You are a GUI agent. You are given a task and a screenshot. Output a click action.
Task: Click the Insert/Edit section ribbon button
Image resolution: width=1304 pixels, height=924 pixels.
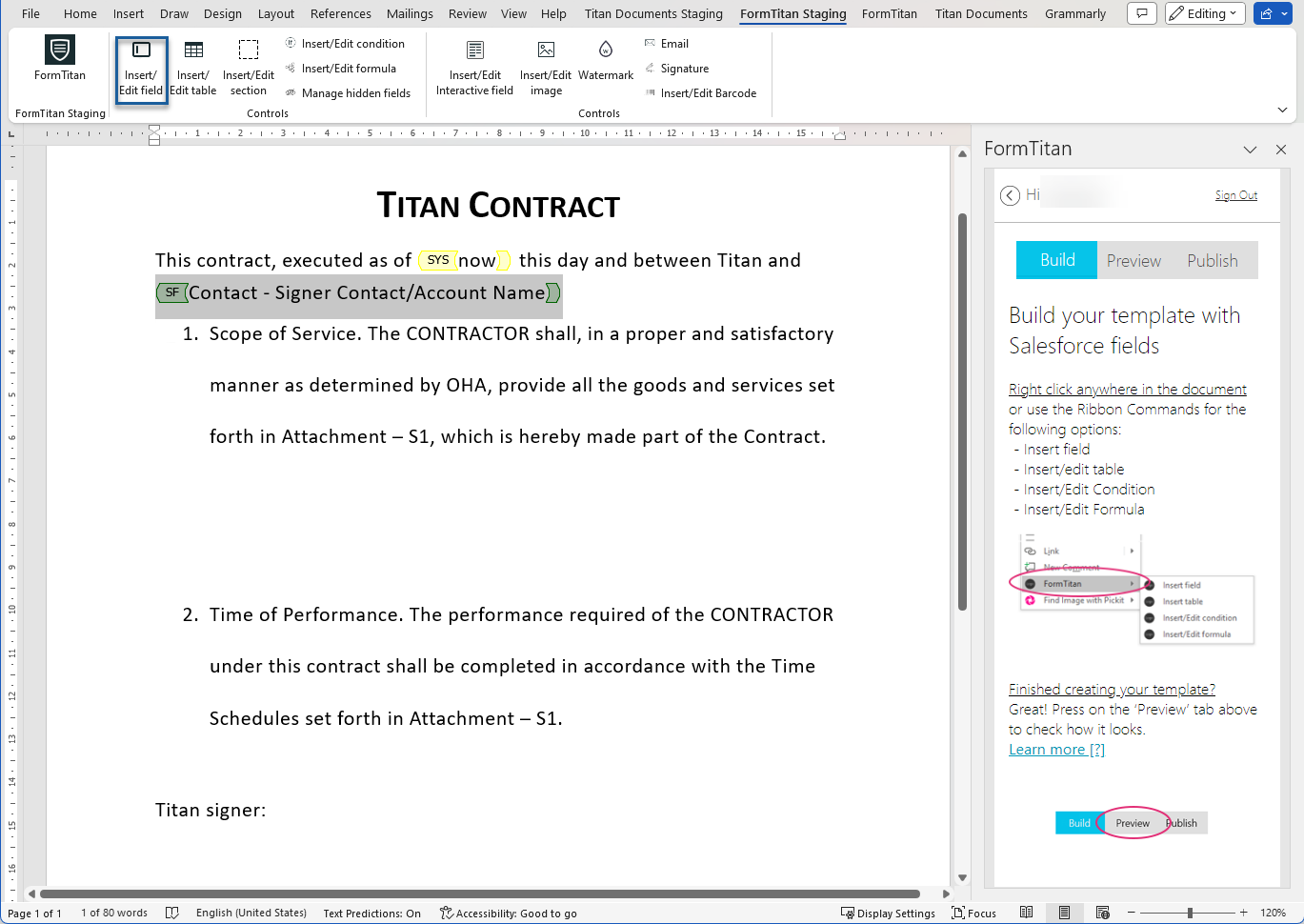[x=249, y=70]
